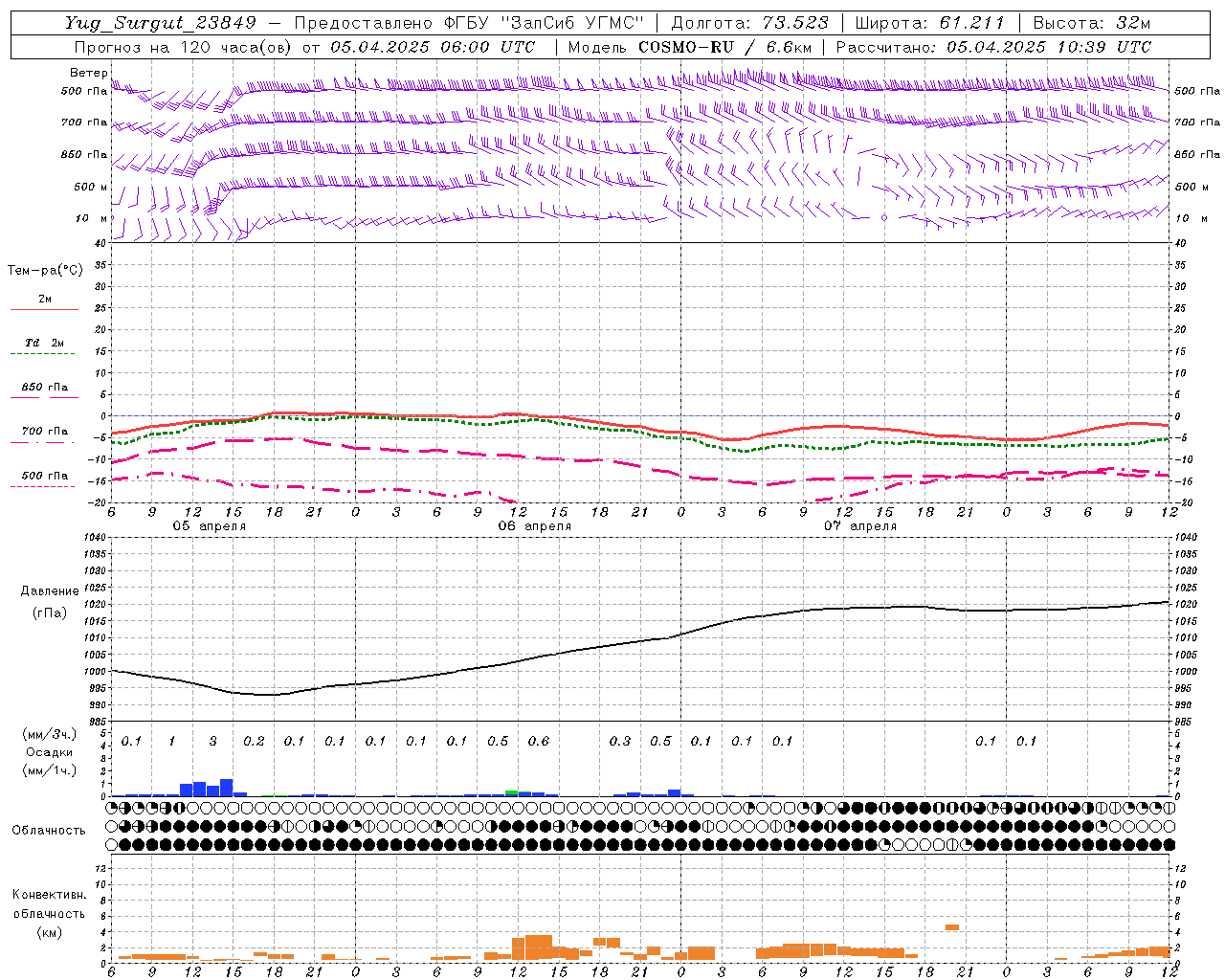
Task: Click the (мм/1ч.) precipitation unit label
Action: (x=49, y=770)
